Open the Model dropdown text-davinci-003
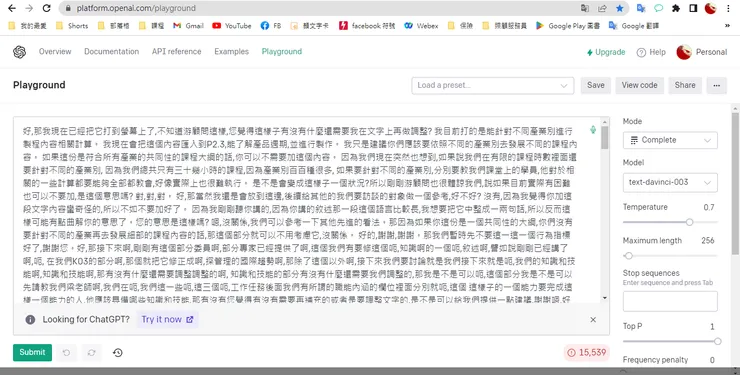This screenshot has width=740, height=375. tap(670, 182)
